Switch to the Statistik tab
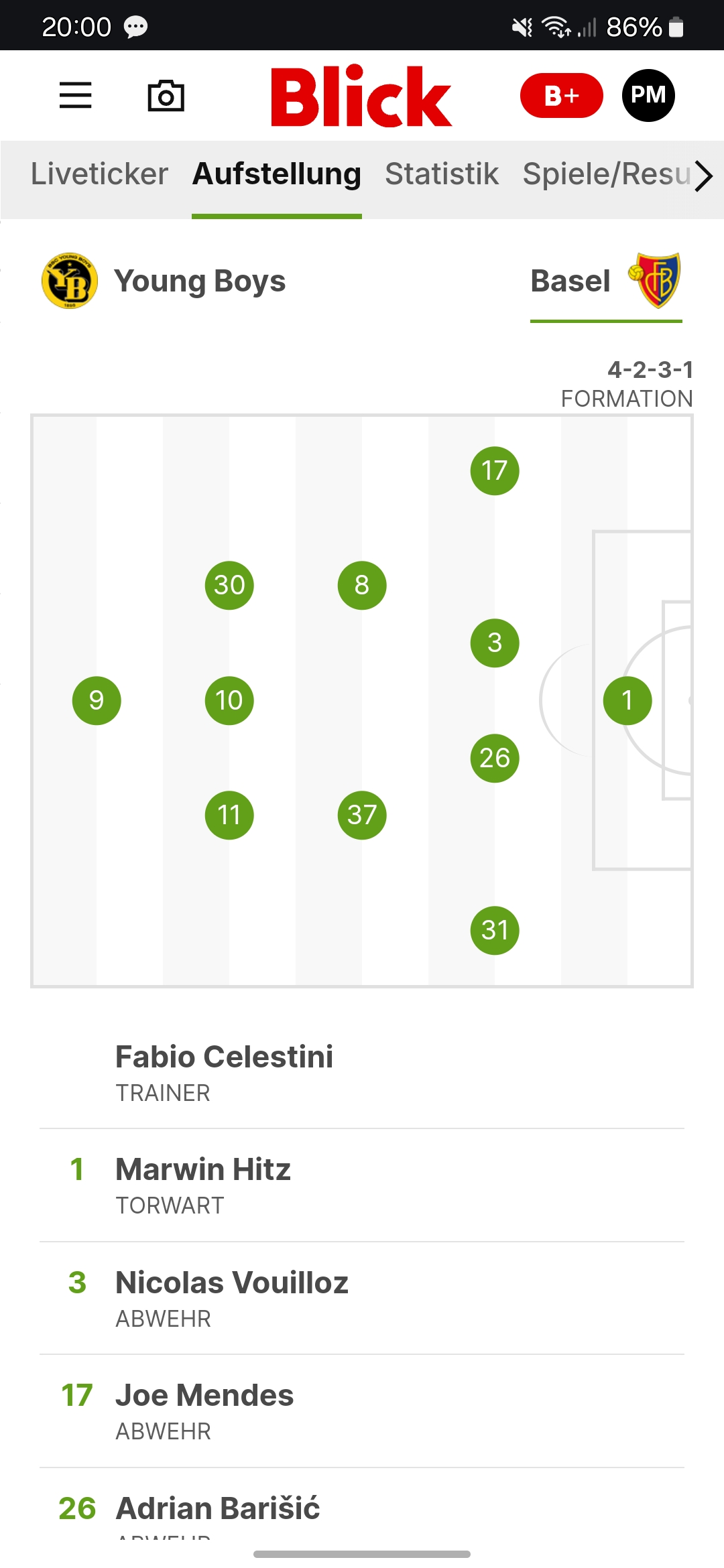 (x=442, y=174)
